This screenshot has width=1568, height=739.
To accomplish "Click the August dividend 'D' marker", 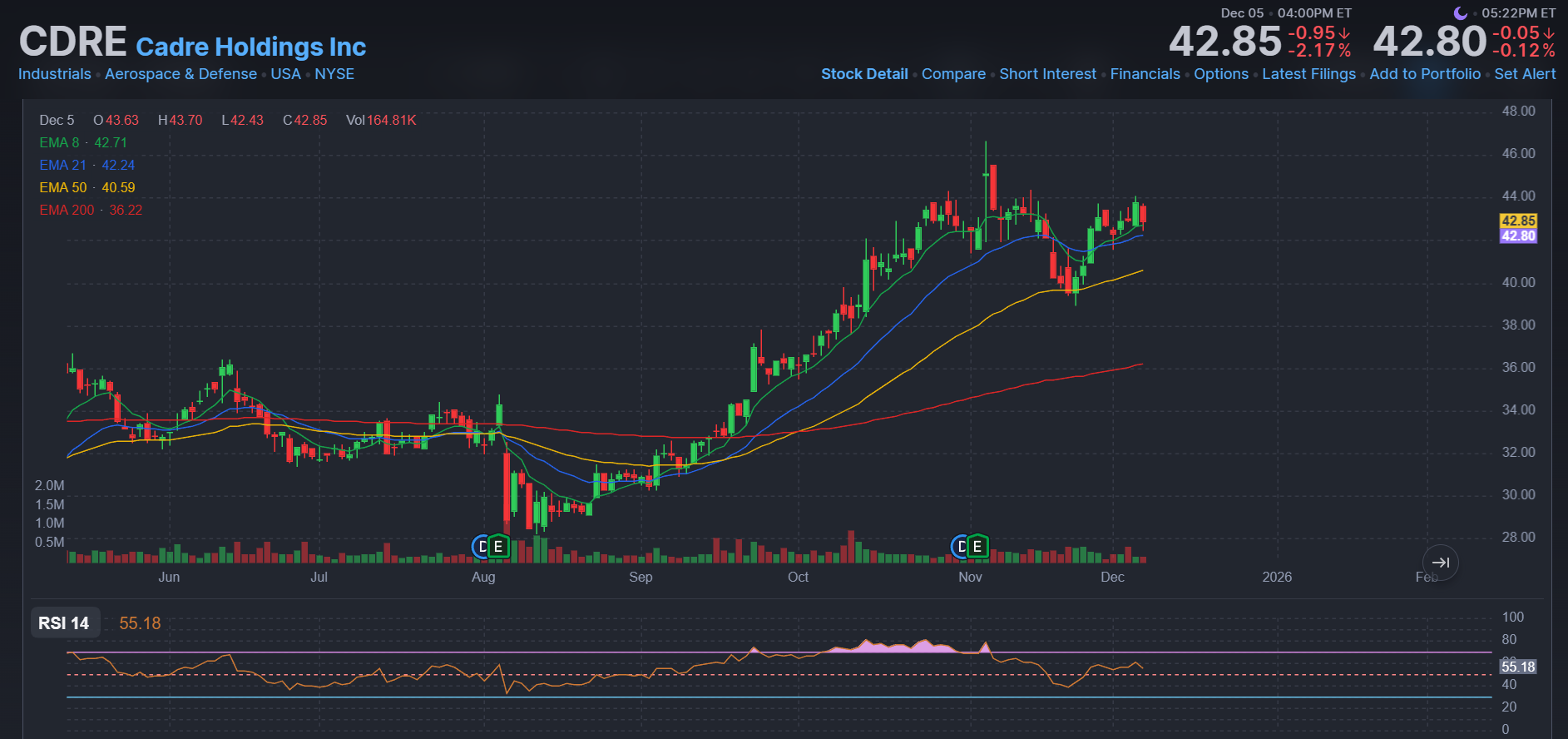I will (482, 547).
